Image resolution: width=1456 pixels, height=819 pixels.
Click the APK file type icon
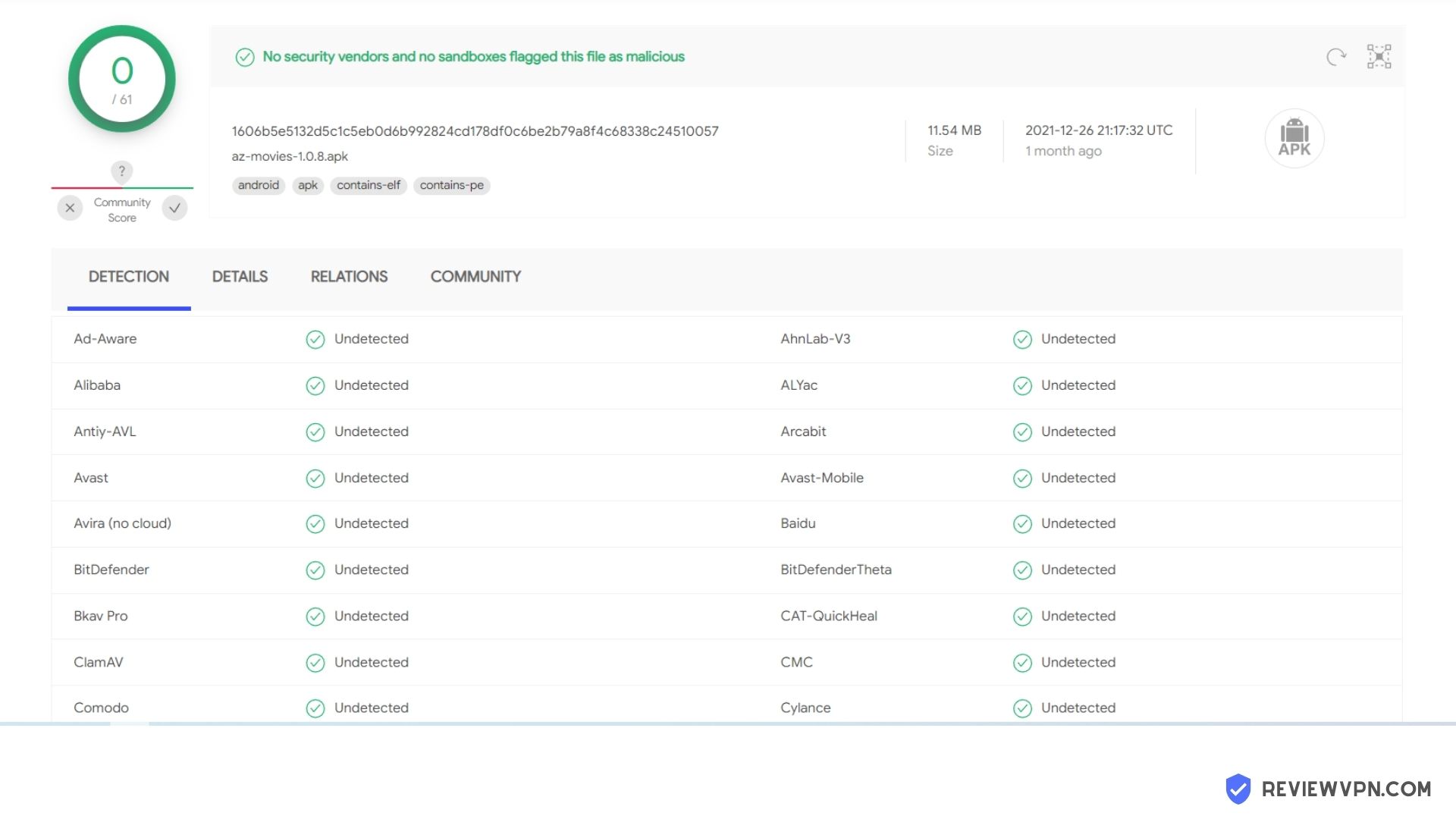[x=1294, y=138]
